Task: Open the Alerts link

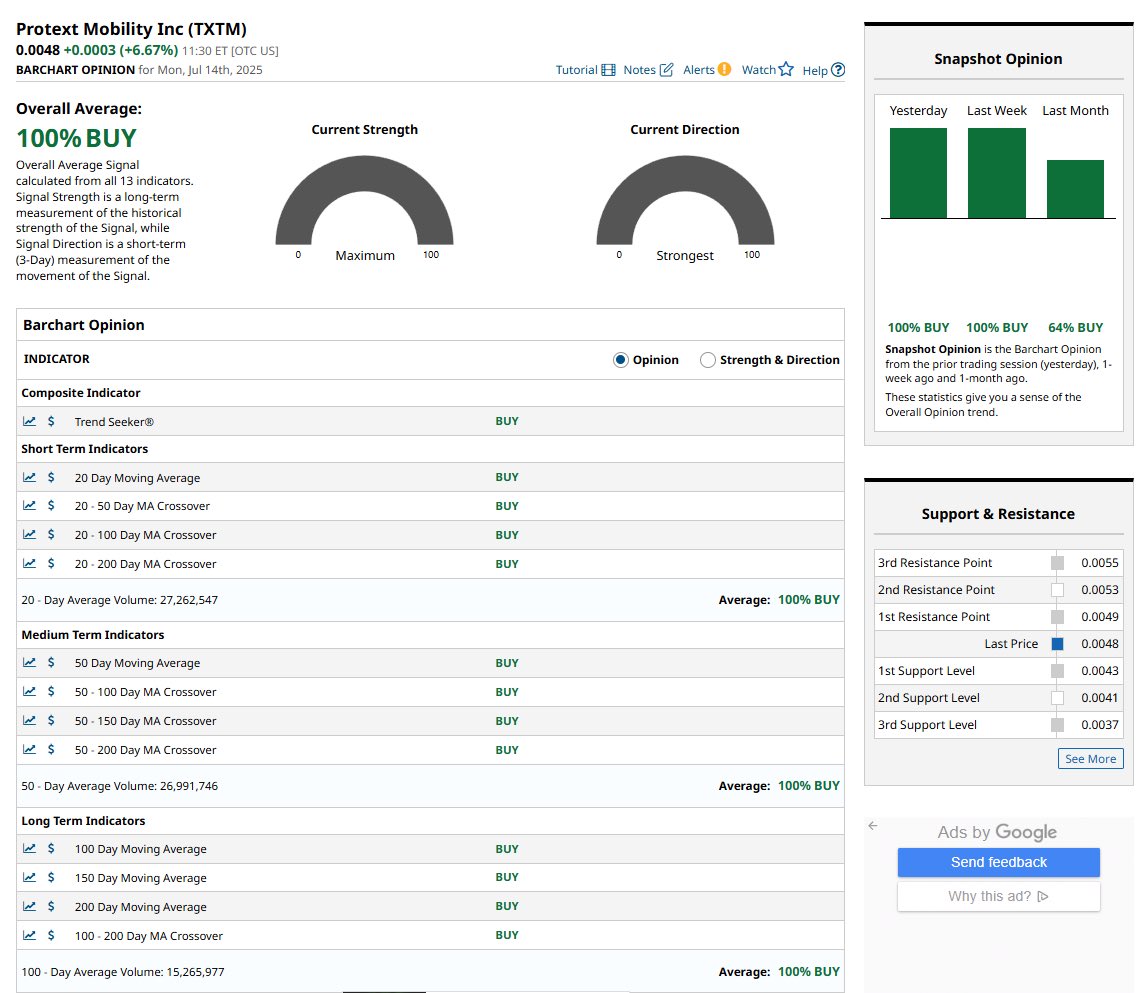Action: click(699, 70)
